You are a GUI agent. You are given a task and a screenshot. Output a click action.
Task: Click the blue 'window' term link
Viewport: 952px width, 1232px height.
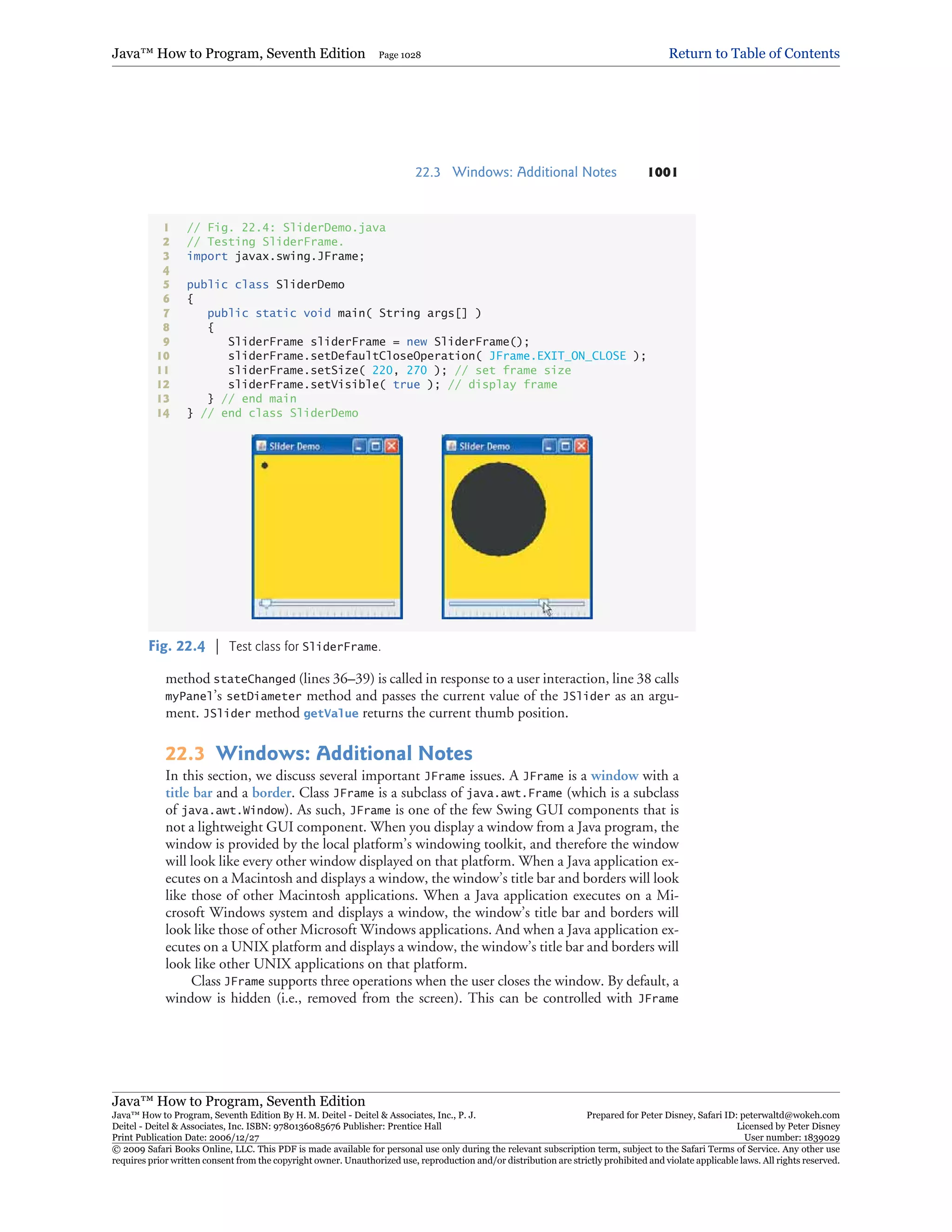[614, 775]
